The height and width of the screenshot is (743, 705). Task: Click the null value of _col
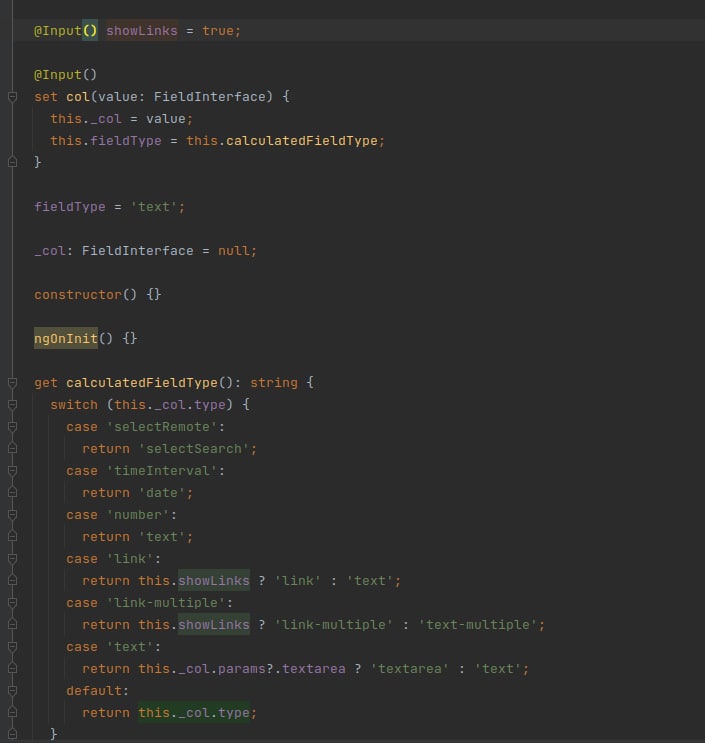pos(234,251)
